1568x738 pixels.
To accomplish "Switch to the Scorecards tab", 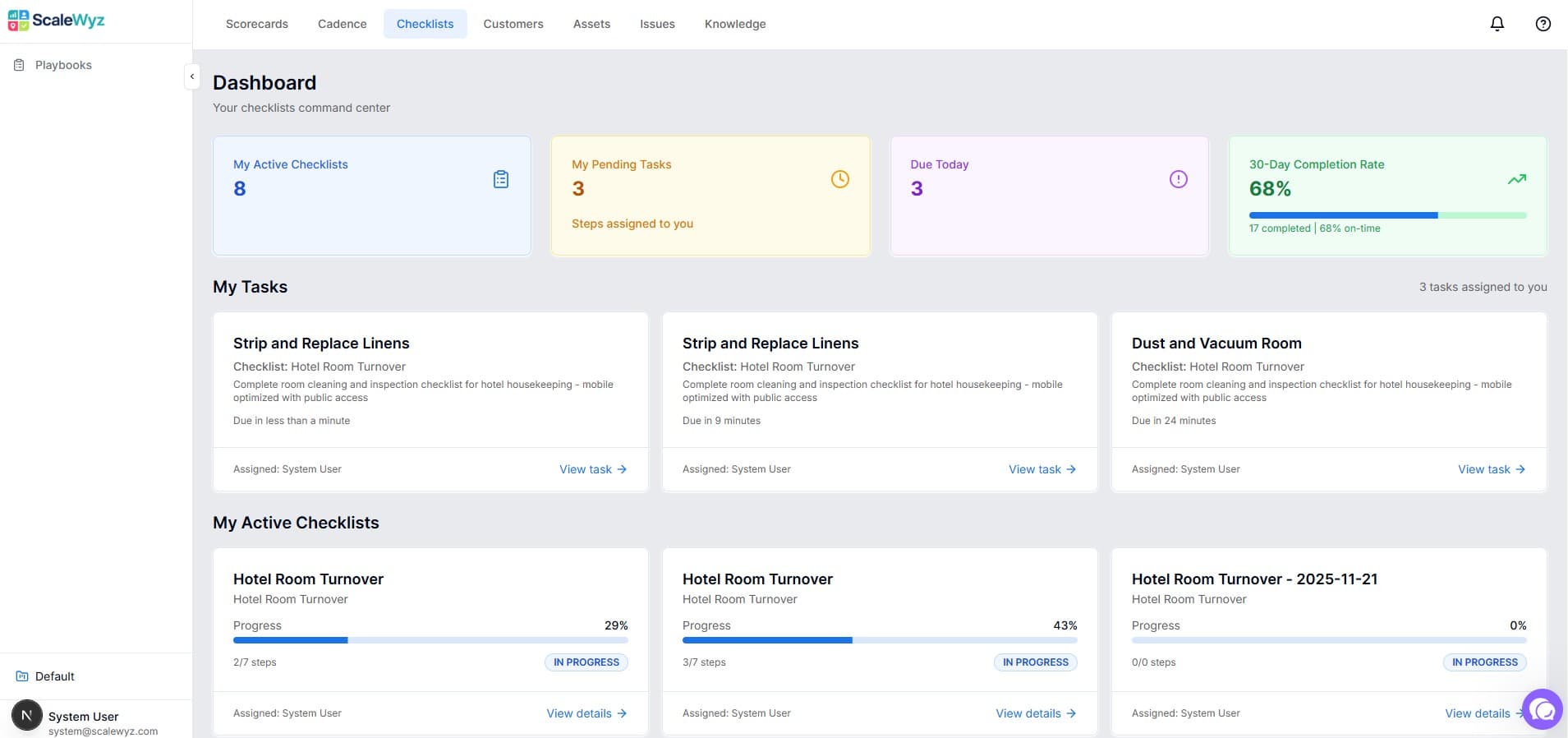I will point(257,24).
